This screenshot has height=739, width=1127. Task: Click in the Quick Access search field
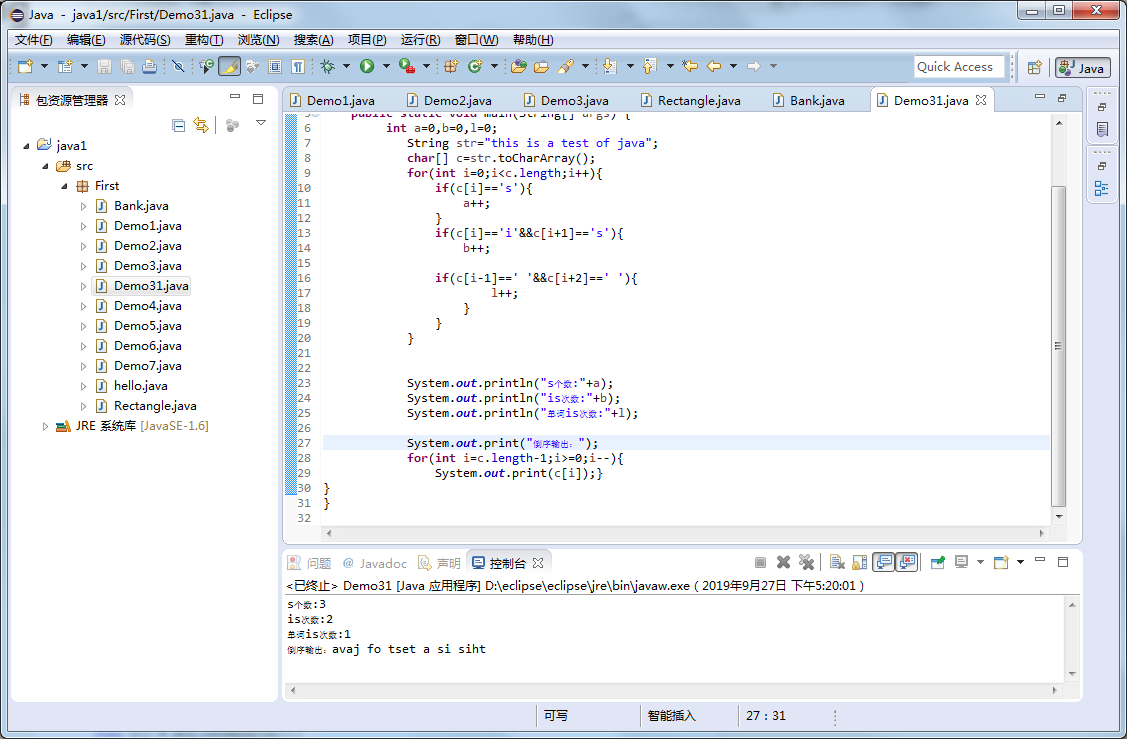[x=959, y=67]
